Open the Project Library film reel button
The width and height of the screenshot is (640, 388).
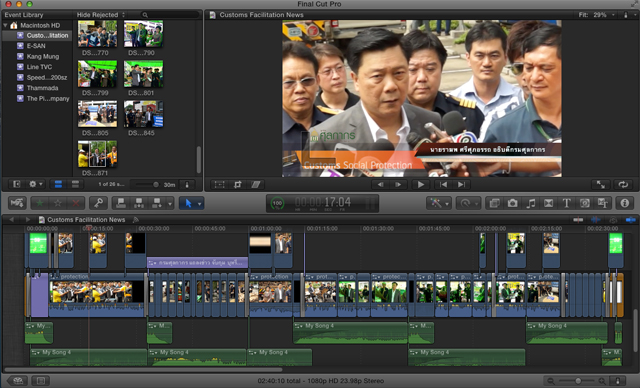click(x=17, y=381)
